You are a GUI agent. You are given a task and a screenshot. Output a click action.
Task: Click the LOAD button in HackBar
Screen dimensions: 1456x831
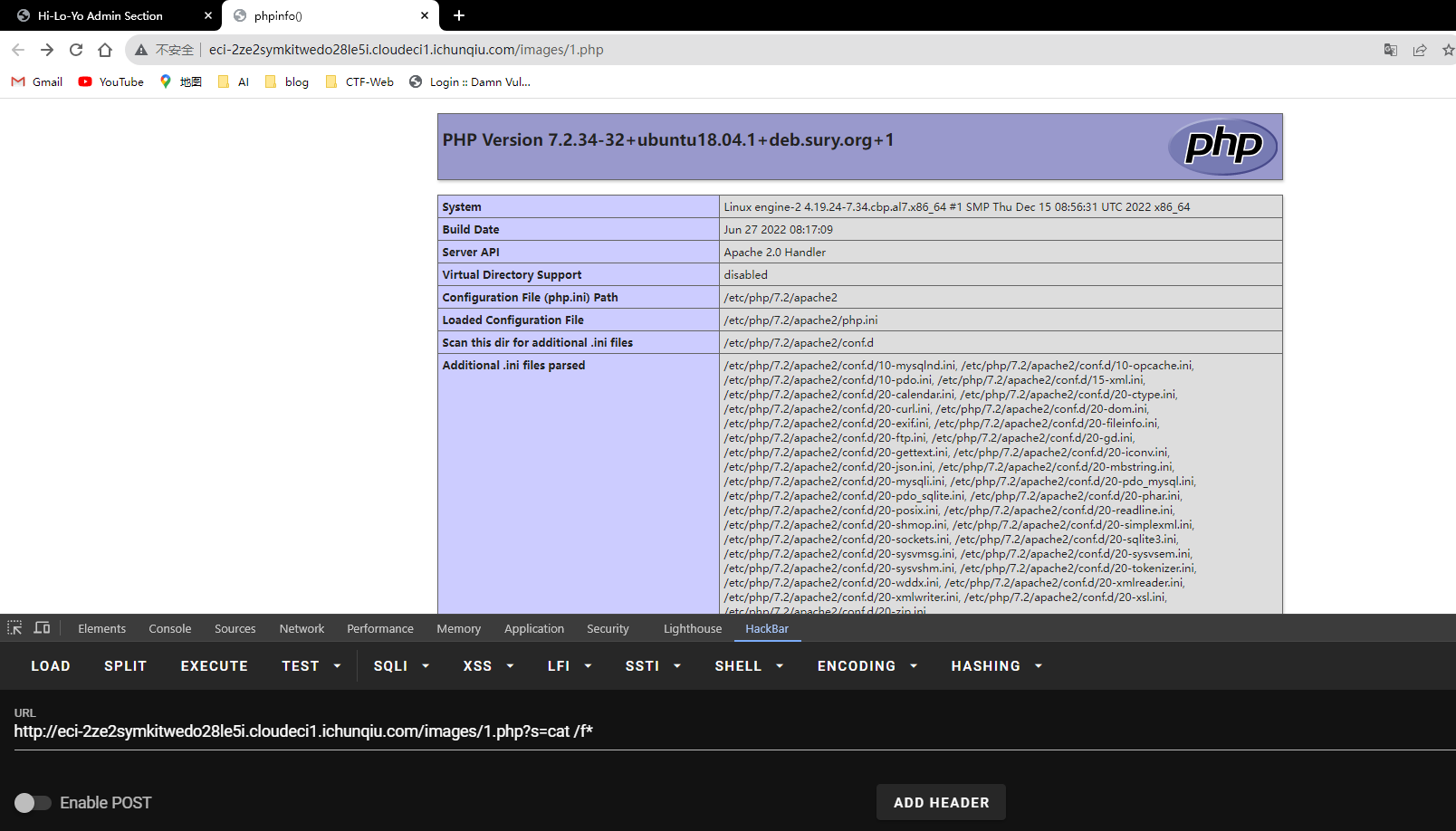(51, 666)
